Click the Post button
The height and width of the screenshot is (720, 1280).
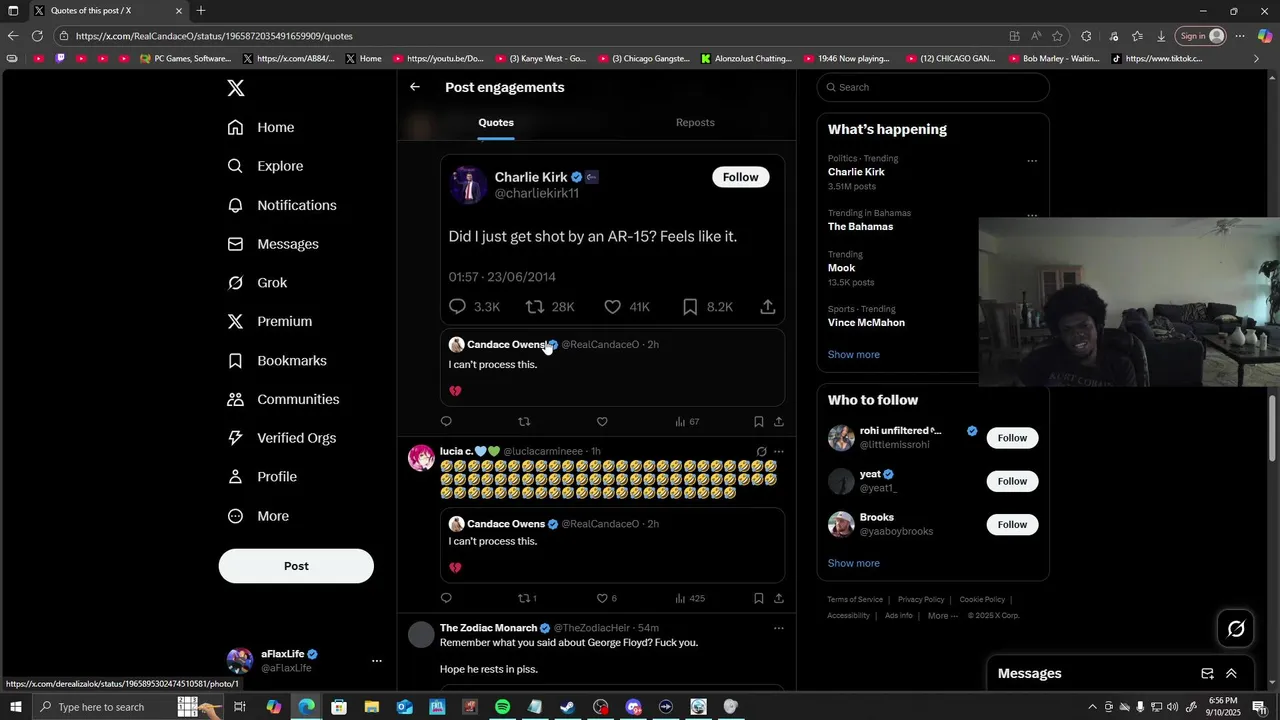pos(296,566)
